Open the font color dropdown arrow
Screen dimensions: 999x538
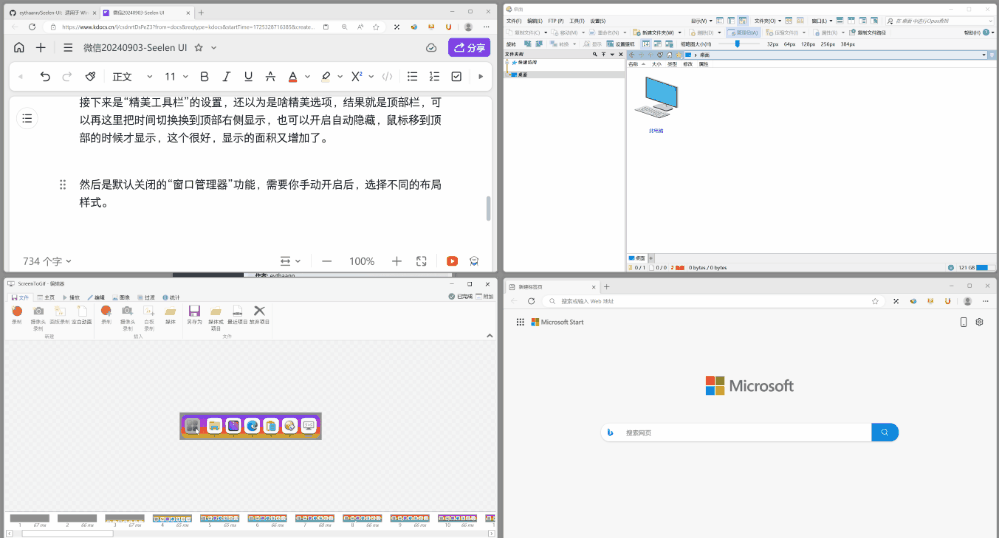pyautogui.click(x=305, y=76)
